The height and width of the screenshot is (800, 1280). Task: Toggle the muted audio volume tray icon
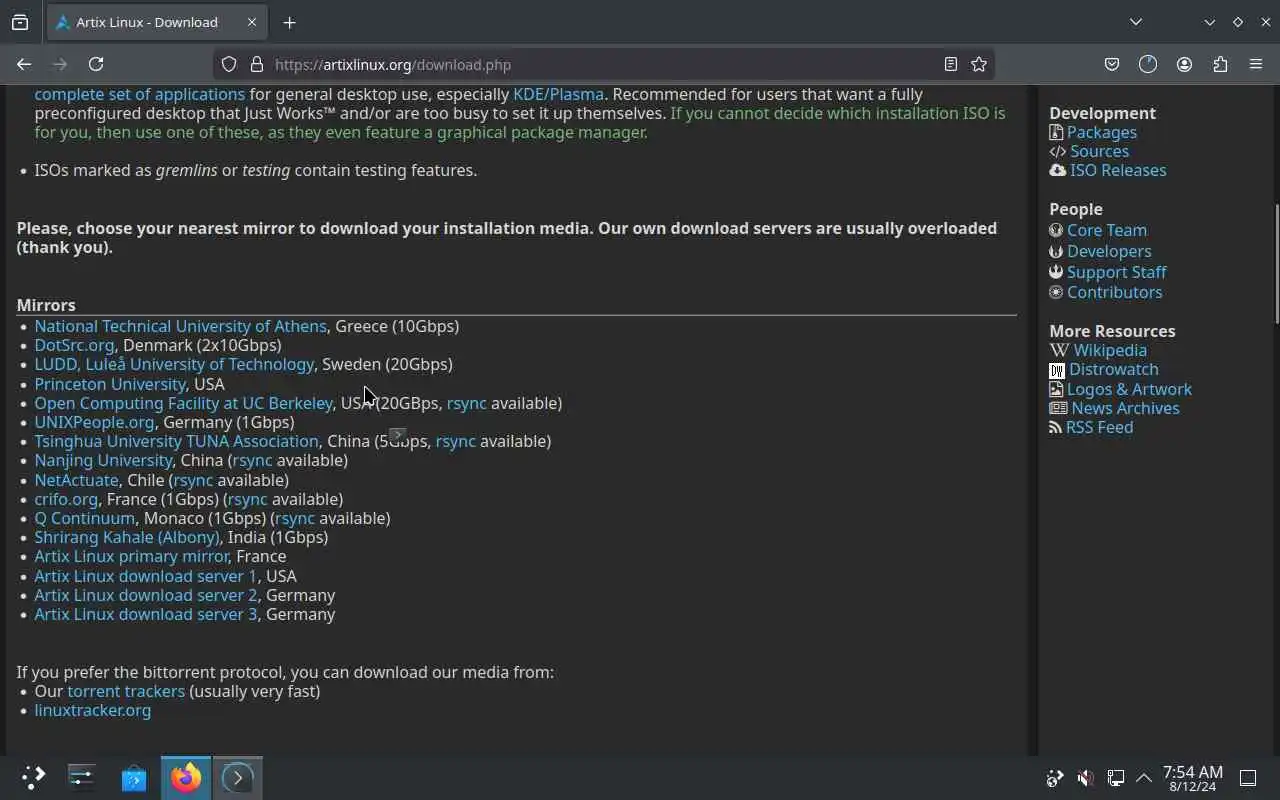pyautogui.click(x=1086, y=778)
